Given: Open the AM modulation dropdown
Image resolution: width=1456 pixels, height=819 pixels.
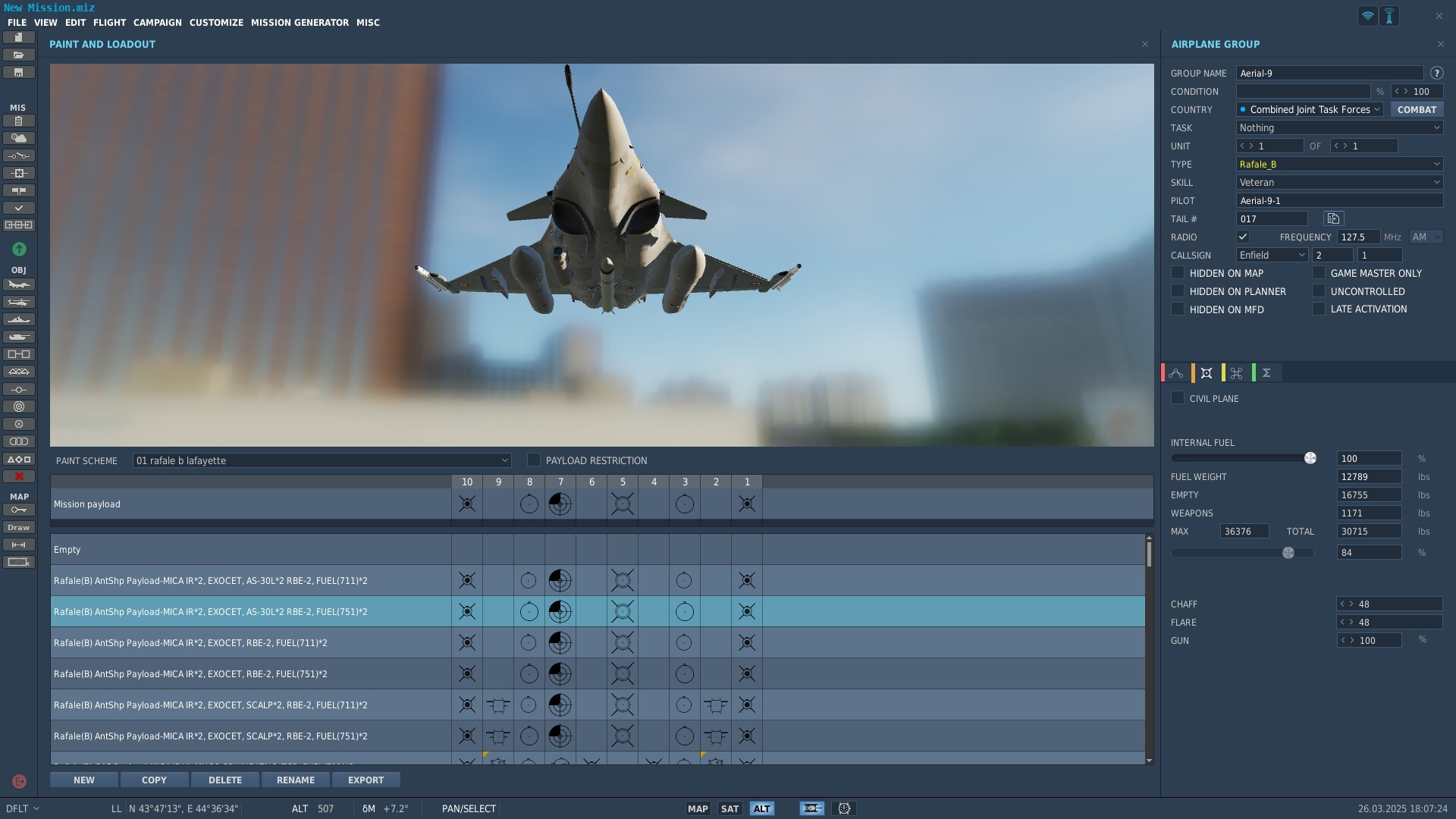Looking at the screenshot, I should pyautogui.click(x=1426, y=237).
